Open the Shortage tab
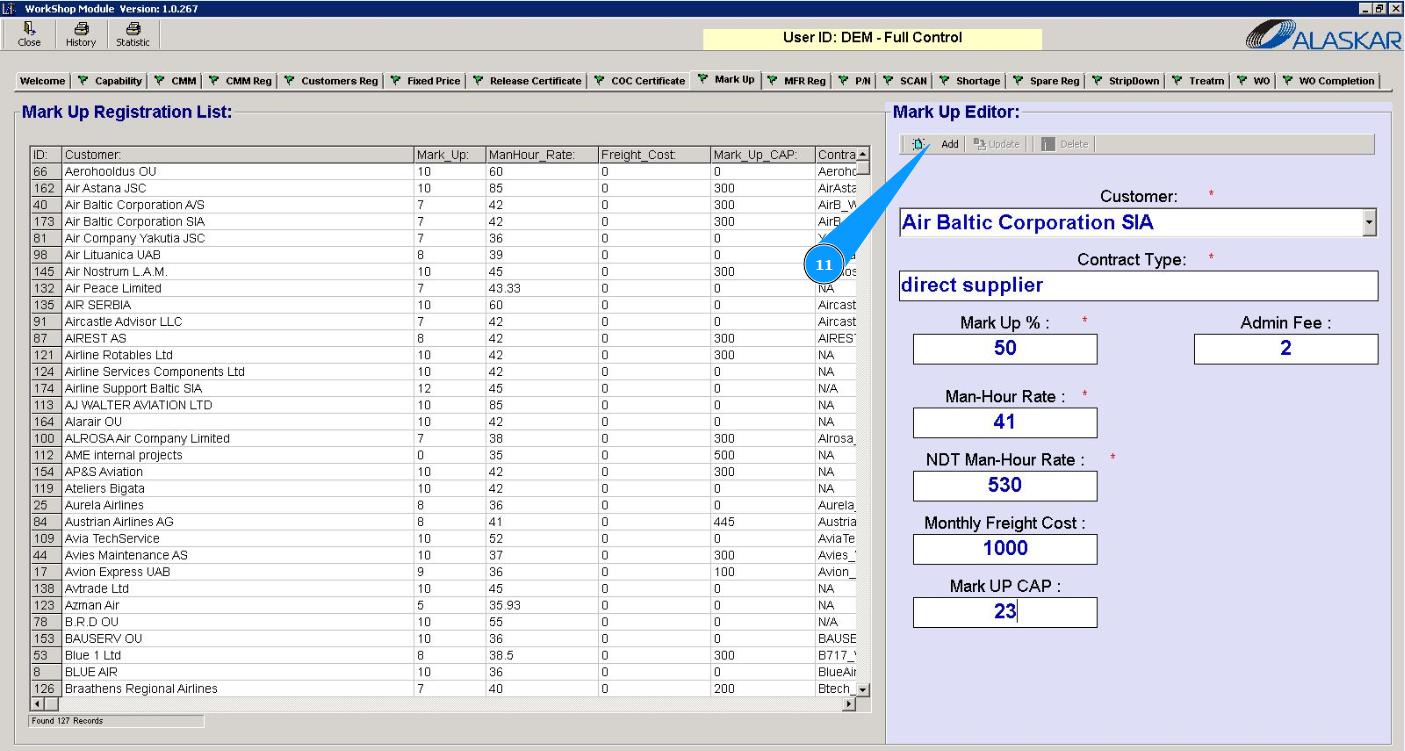The image size is (1405, 751). coord(969,81)
